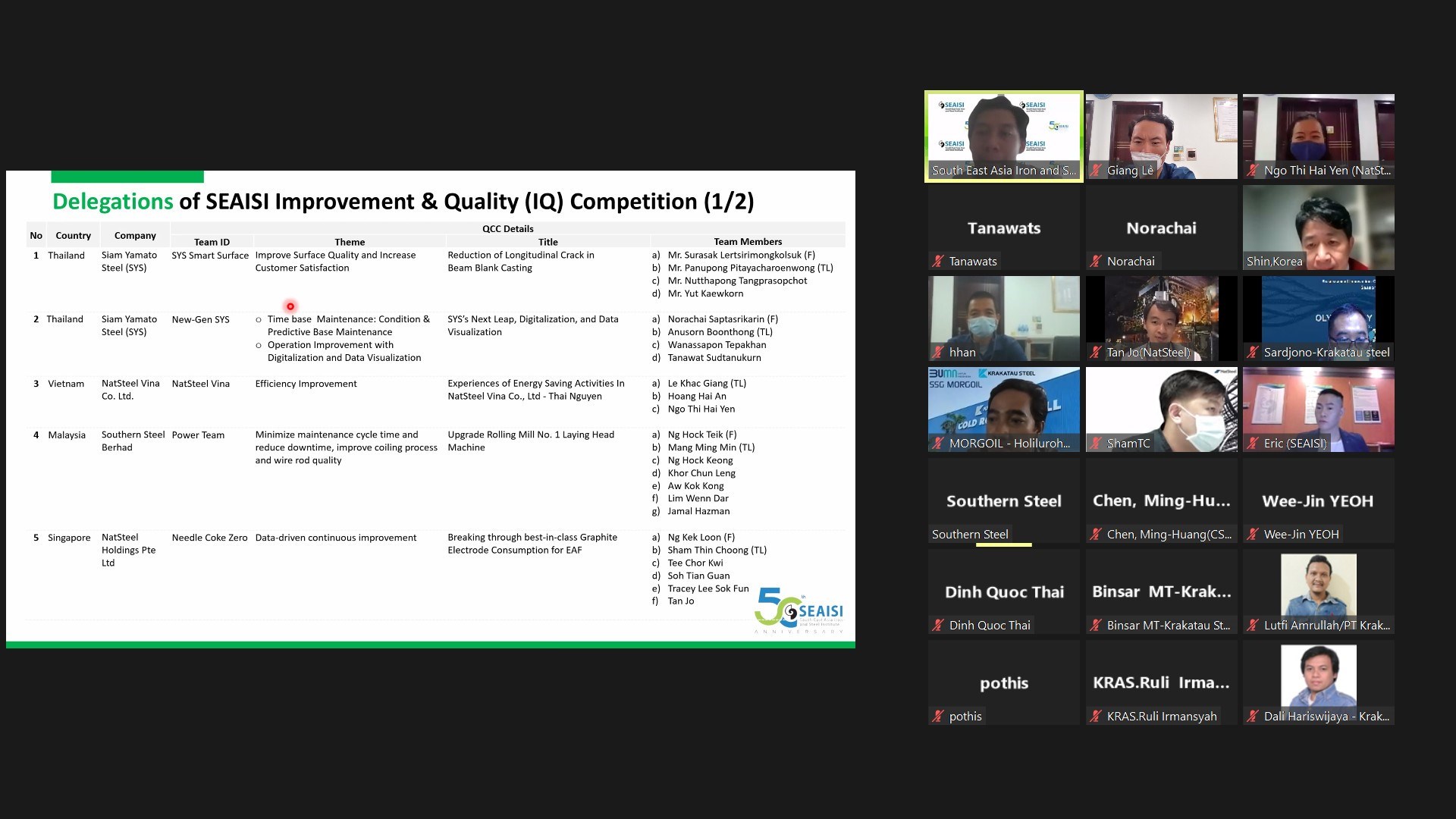Click muted mic icon beside Tan Jo(NatSteel)
1456x819 pixels.
[1096, 353]
